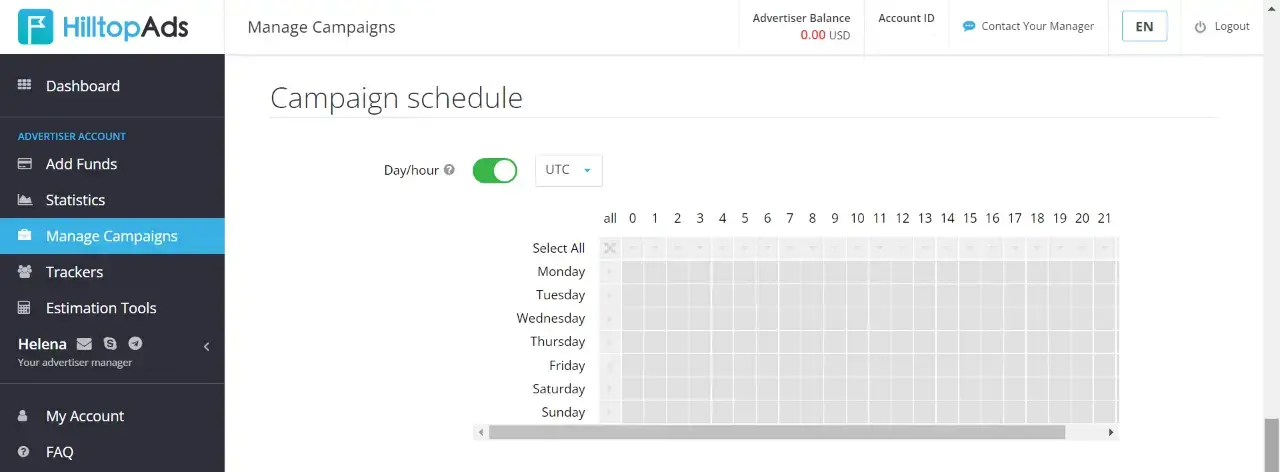Collapse the sidebar manager panel chevron
The width and height of the screenshot is (1280, 472).
point(207,347)
